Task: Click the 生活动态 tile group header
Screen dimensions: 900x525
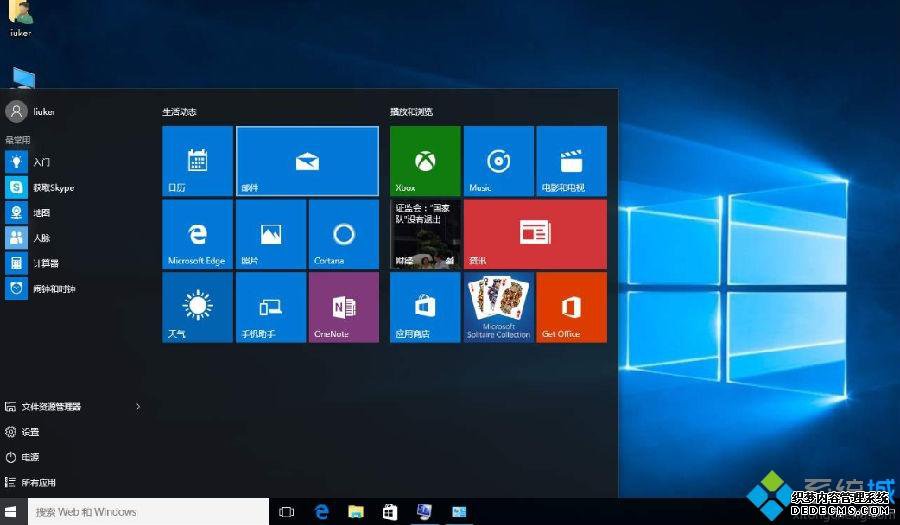Action: click(179, 112)
